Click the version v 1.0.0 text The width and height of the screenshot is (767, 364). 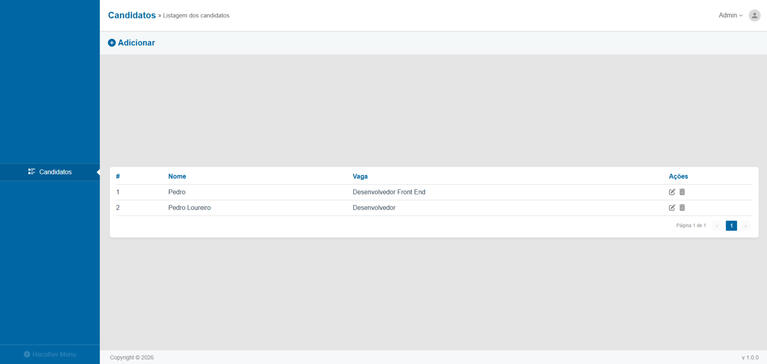click(750, 358)
